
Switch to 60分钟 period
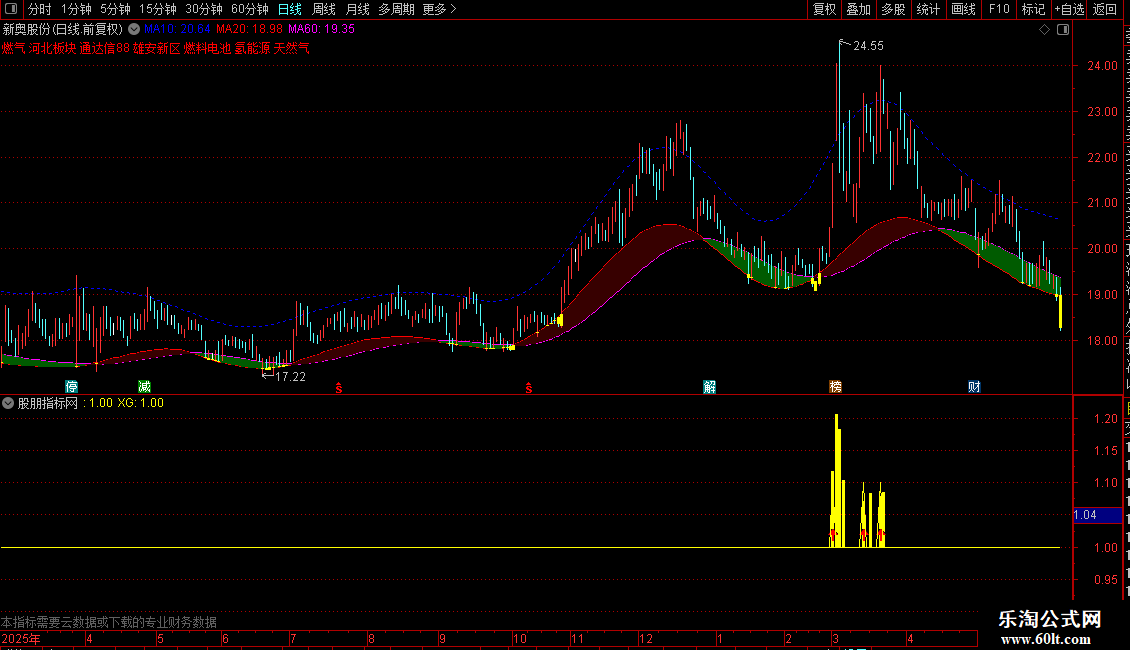250,9
